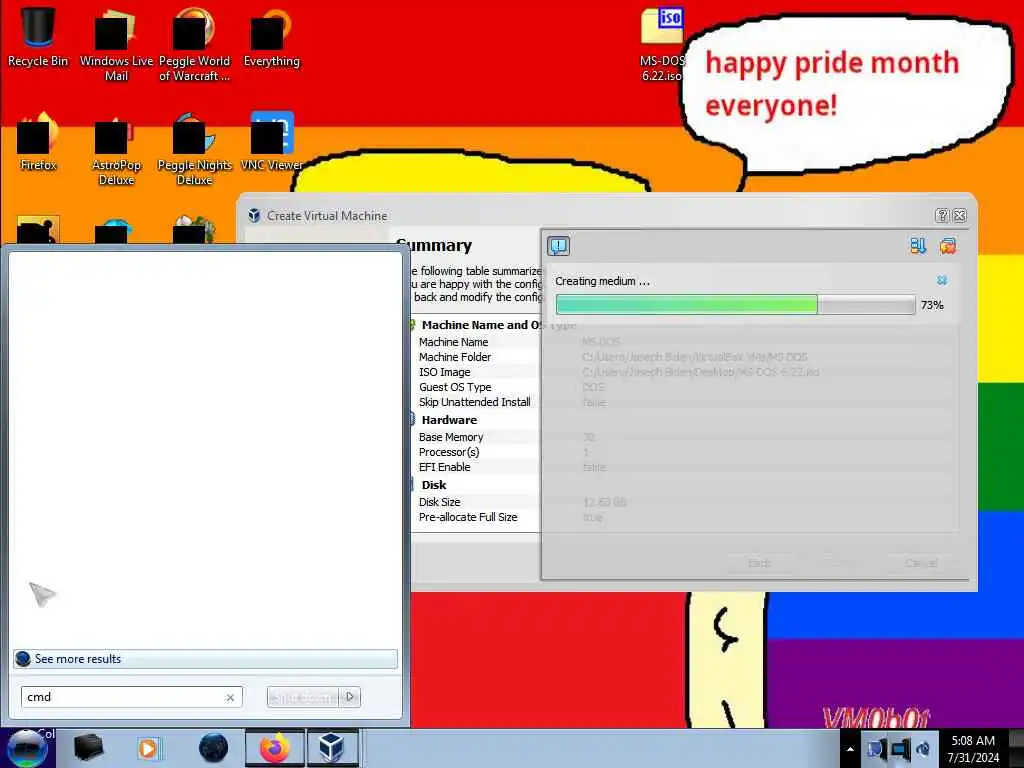The height and width of the screenshot is (768, 1024).
Task: Open Windows Live Mail desktop shortcut
Action: point(116,44)
